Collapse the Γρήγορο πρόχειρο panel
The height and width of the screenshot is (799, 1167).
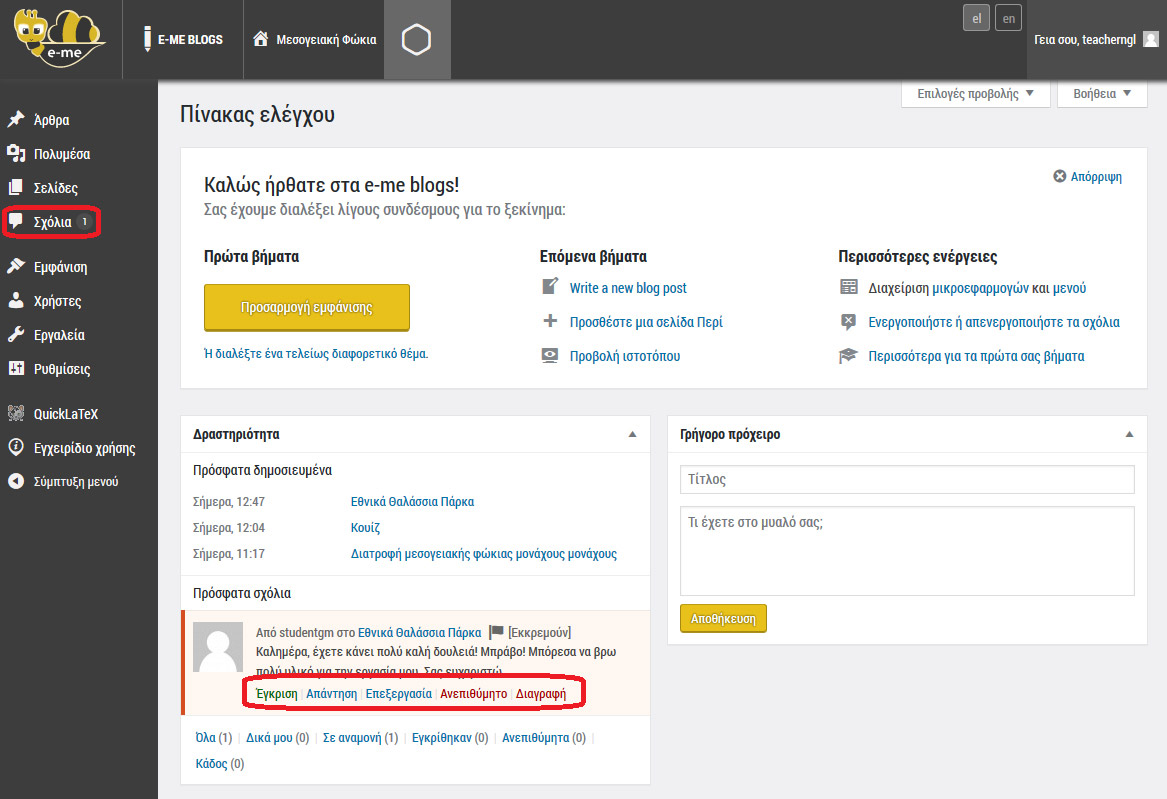click(x=1129, y=434)
